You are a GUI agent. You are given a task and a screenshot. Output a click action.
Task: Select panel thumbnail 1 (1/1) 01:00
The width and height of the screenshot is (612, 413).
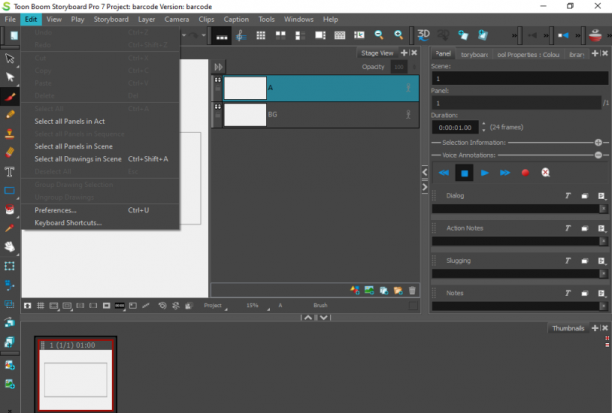tap(76, 375)
